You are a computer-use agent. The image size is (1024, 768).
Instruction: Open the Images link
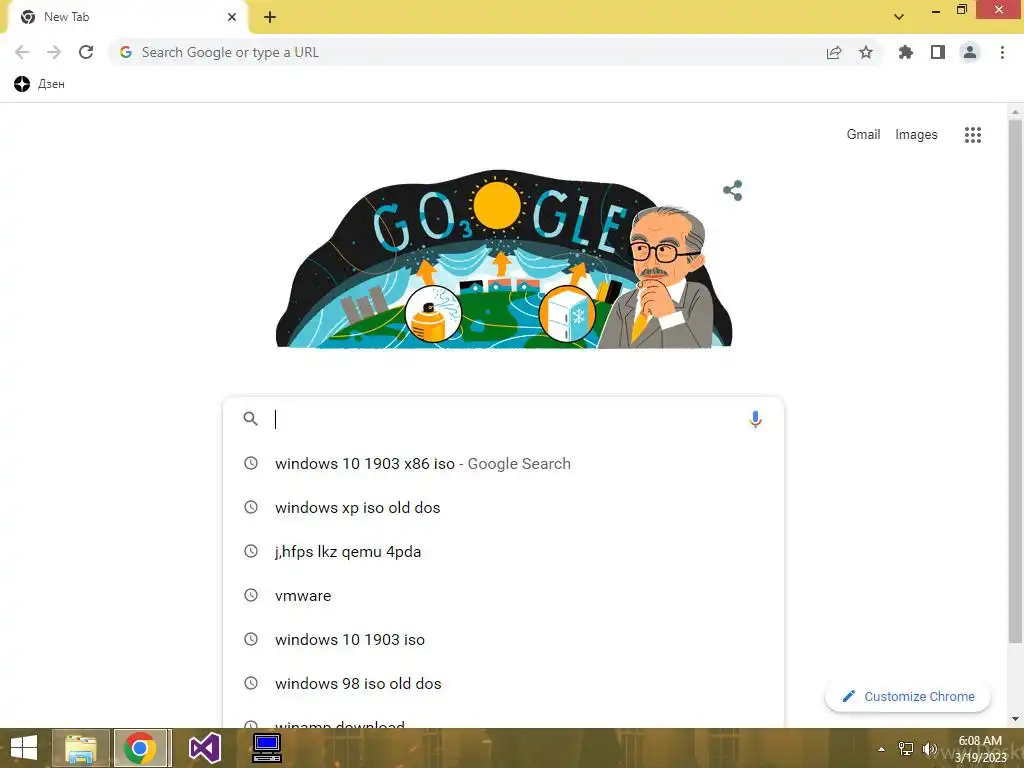[x=916, y=134]
